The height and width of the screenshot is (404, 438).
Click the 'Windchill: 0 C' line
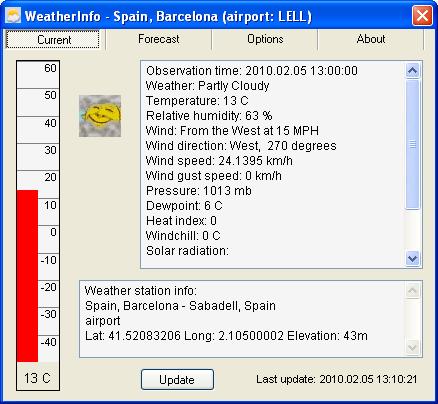click(x=183, y=236)
